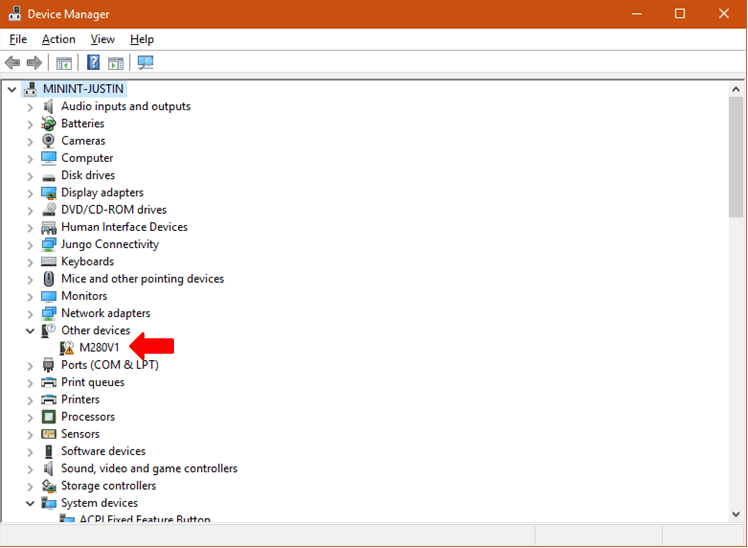Click the scrollbar down arrow
This screenshot has width=748, height=548.
point(736,514)
